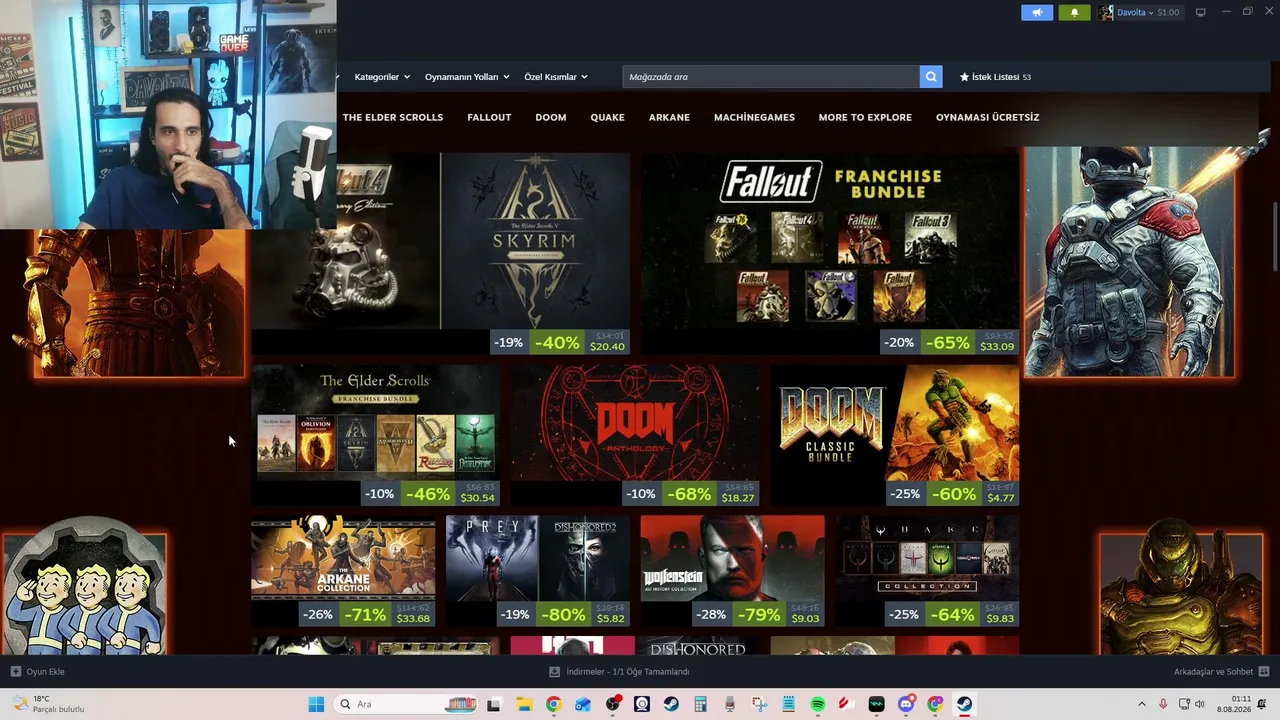
Task: Open the Notepad icon in the taskbar
Action: tap(788, 704)
